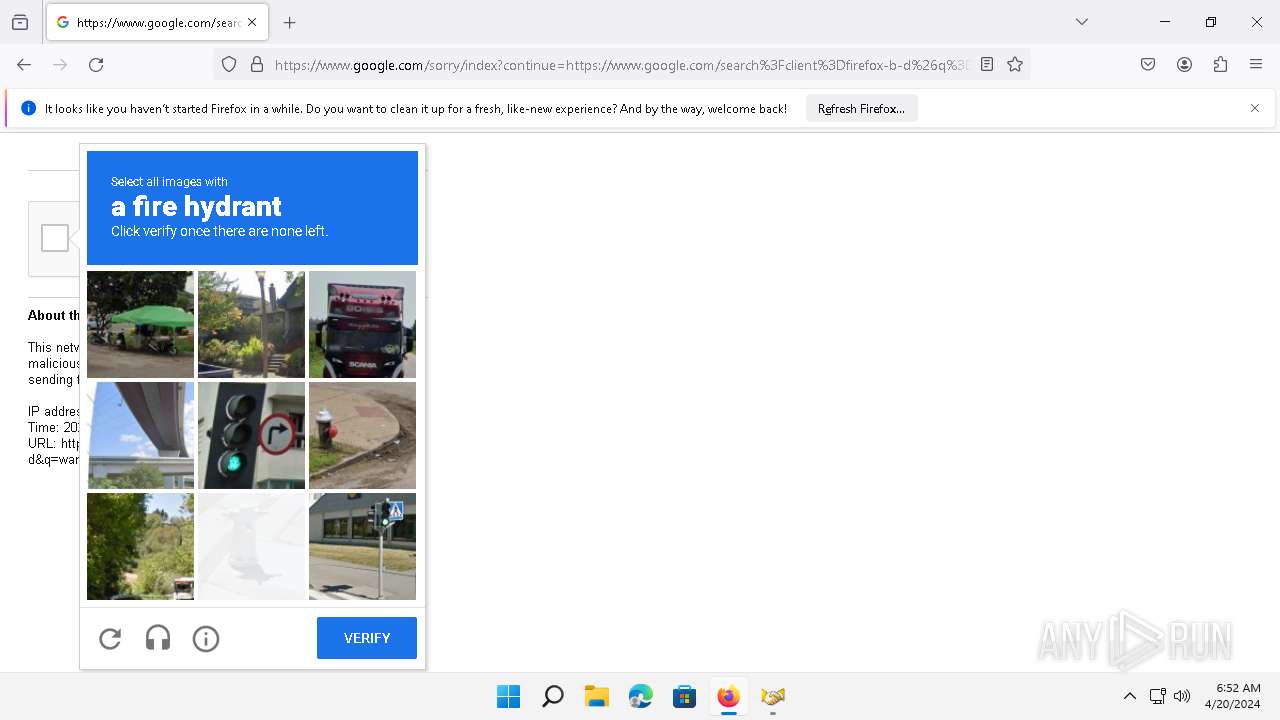Click the notification info icon

coord(28,108)
